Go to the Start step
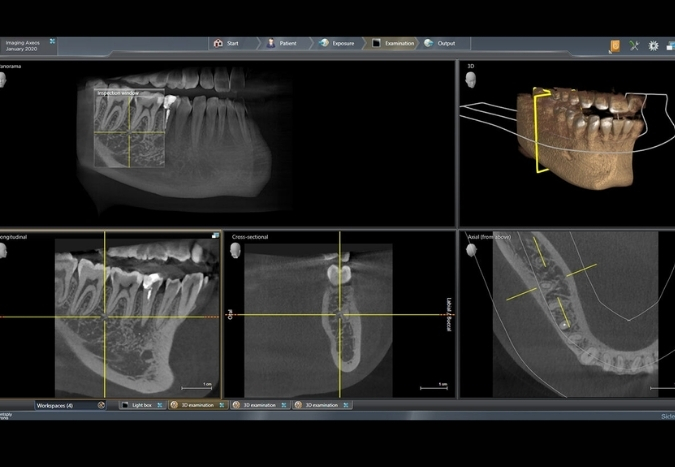 click(x=226, y=44)
